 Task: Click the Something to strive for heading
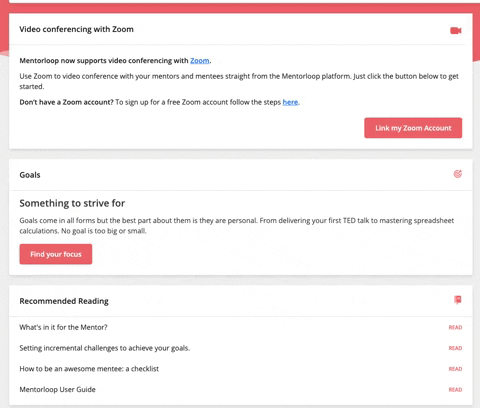point(72,203)
